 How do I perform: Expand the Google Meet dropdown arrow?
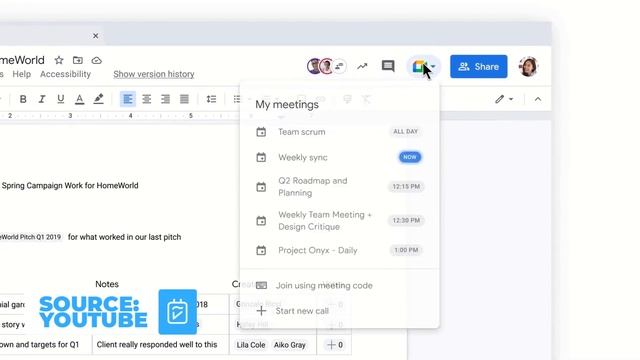click(x=433, y=67)
